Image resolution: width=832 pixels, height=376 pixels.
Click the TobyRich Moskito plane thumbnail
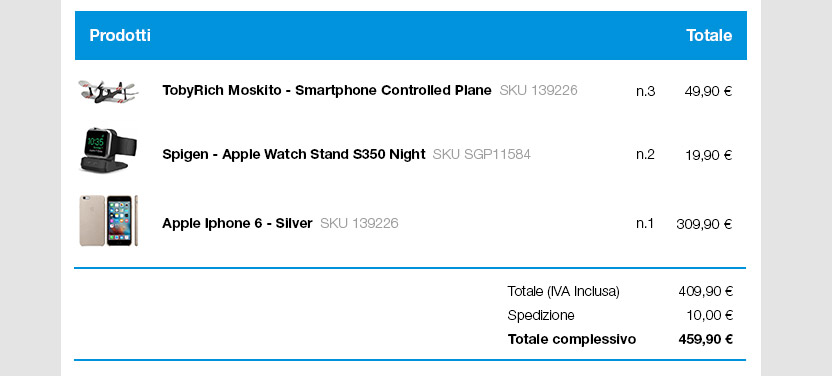click(108, 92)
